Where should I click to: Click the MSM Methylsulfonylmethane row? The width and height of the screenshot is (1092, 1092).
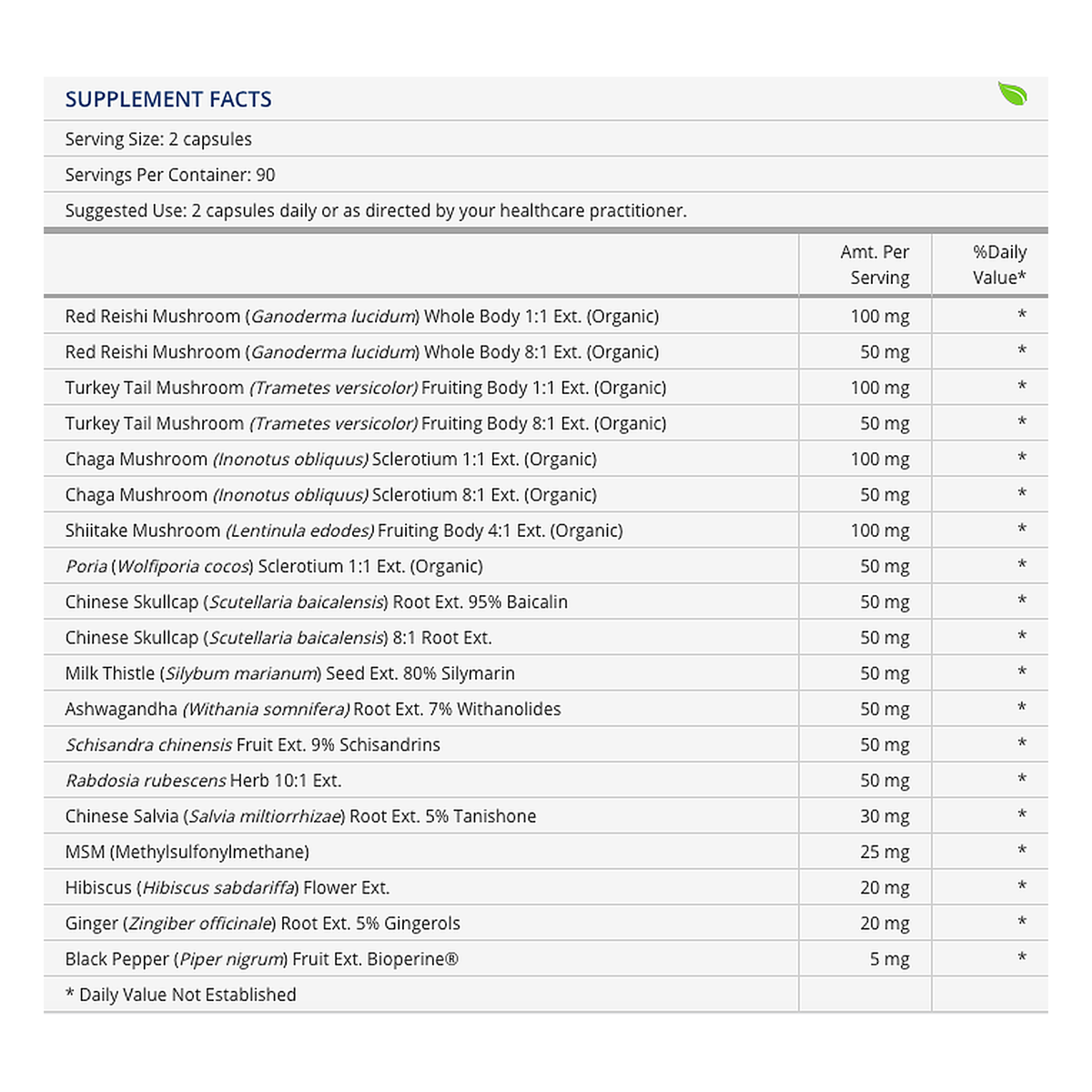546,852
